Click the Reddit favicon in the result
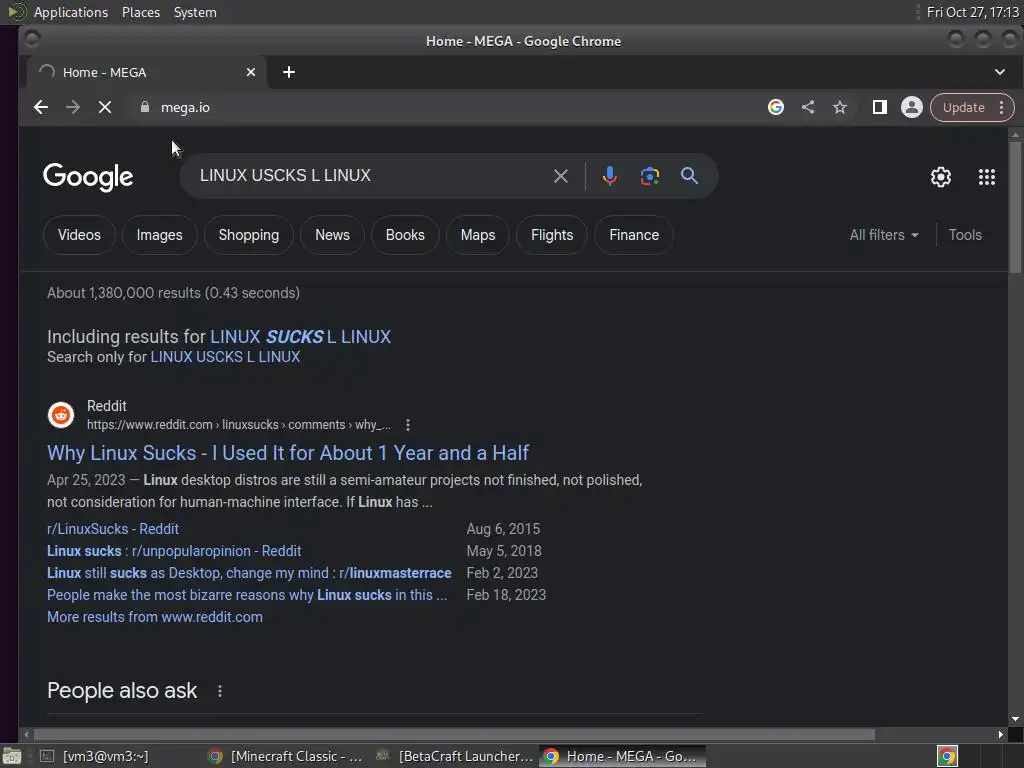Viewport: 1024px width, 768px height. point(61,415)
